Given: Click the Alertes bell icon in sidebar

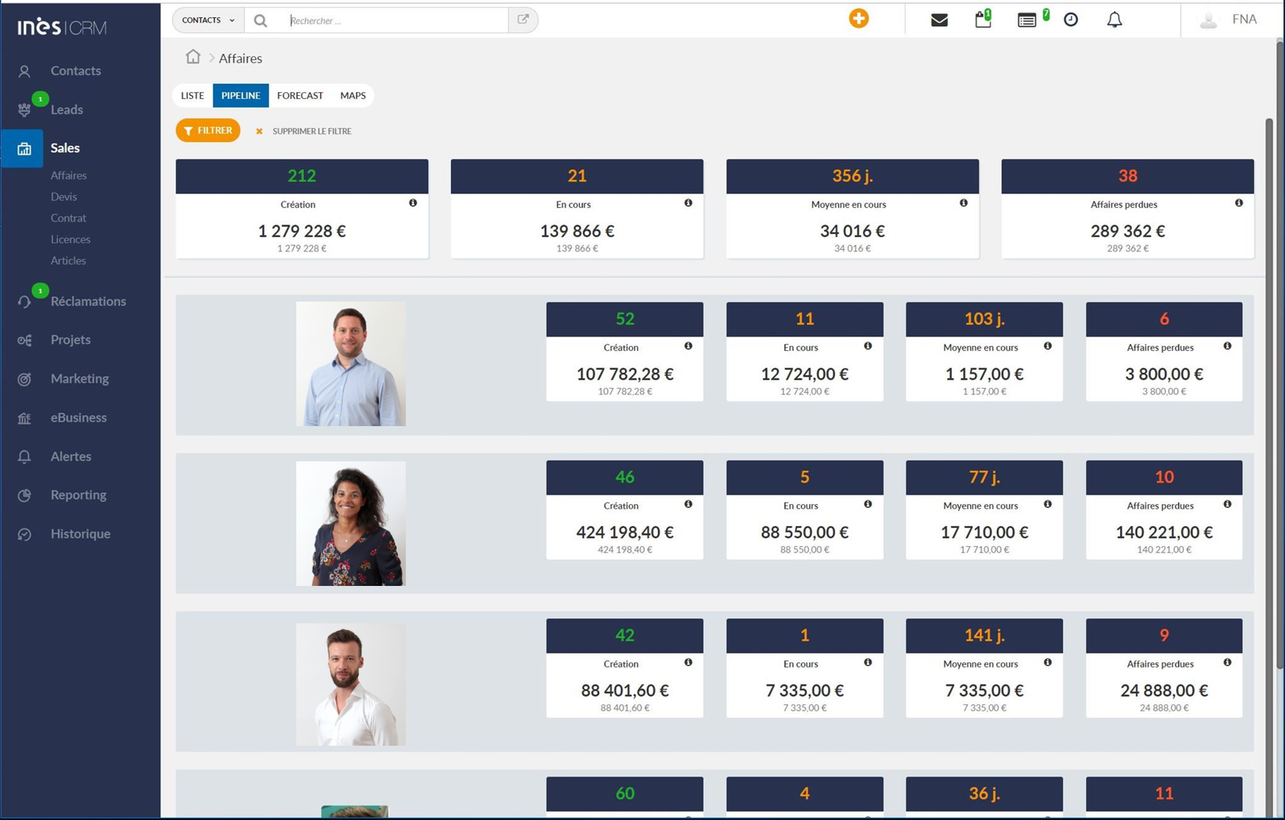Looking at the screenshot, I should (x=25, y=456).
